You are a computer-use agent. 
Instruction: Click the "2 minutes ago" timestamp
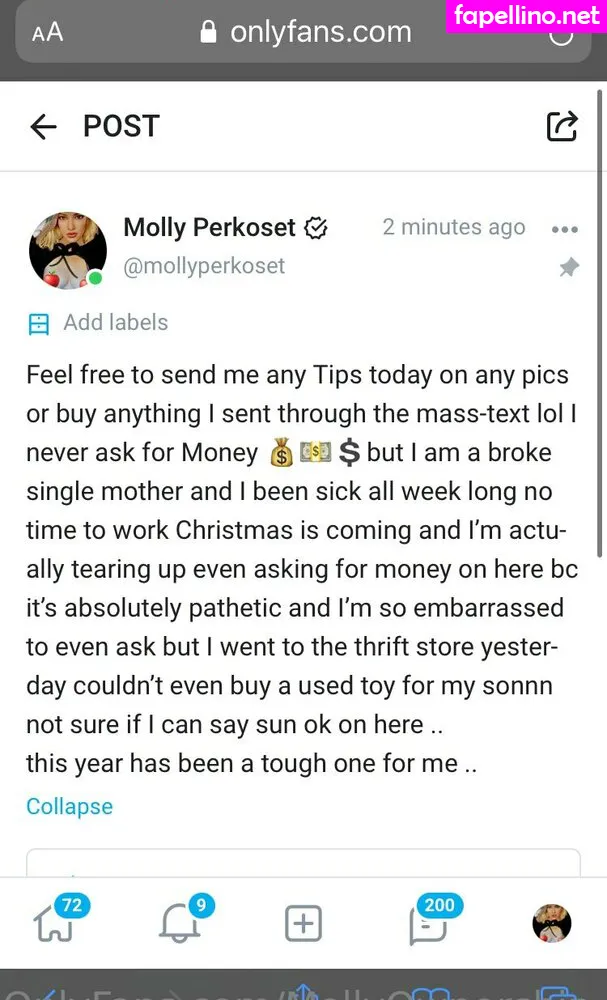[x=453, y=227]
